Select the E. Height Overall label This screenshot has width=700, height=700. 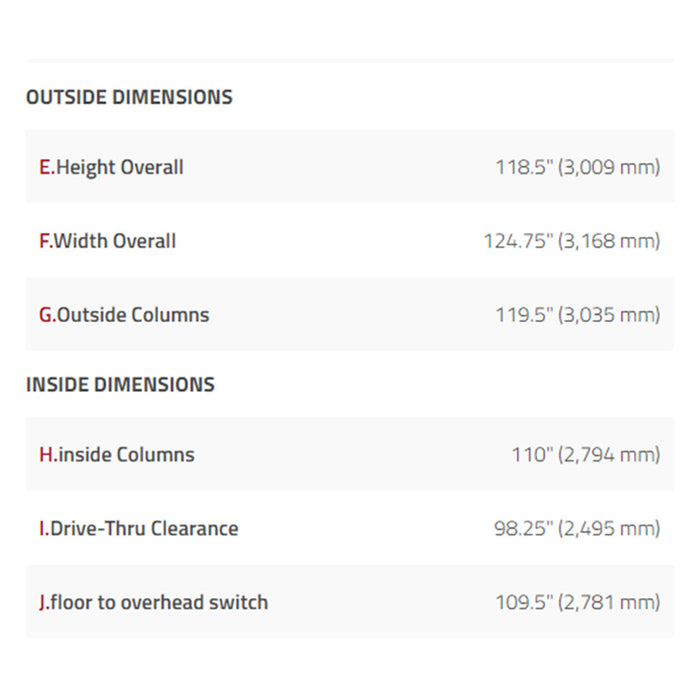tap(112, 167)
